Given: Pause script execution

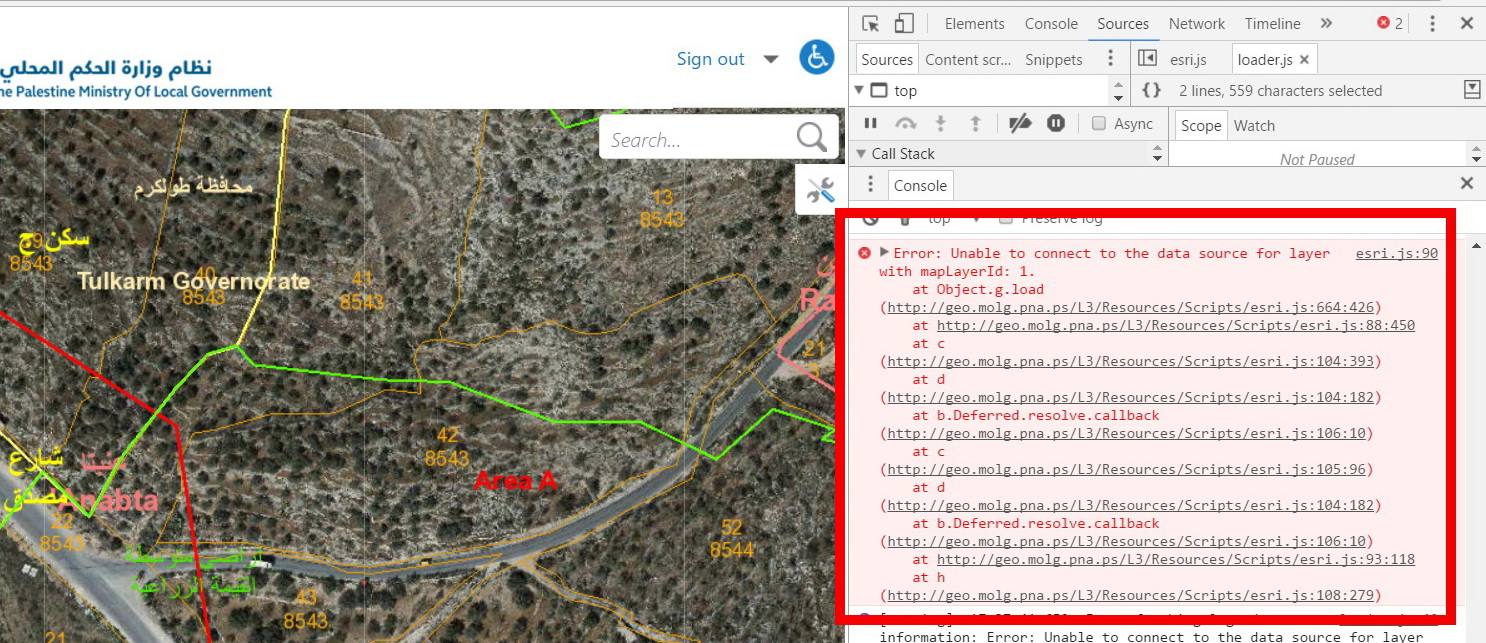Looking at the screenshot, I should click(x=871, y=124).
